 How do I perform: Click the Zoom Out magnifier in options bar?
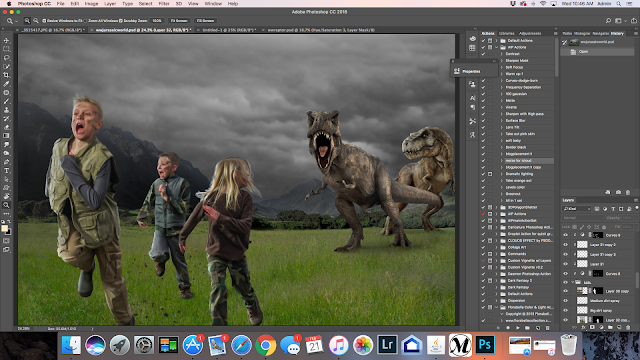[x=36, y=20]
